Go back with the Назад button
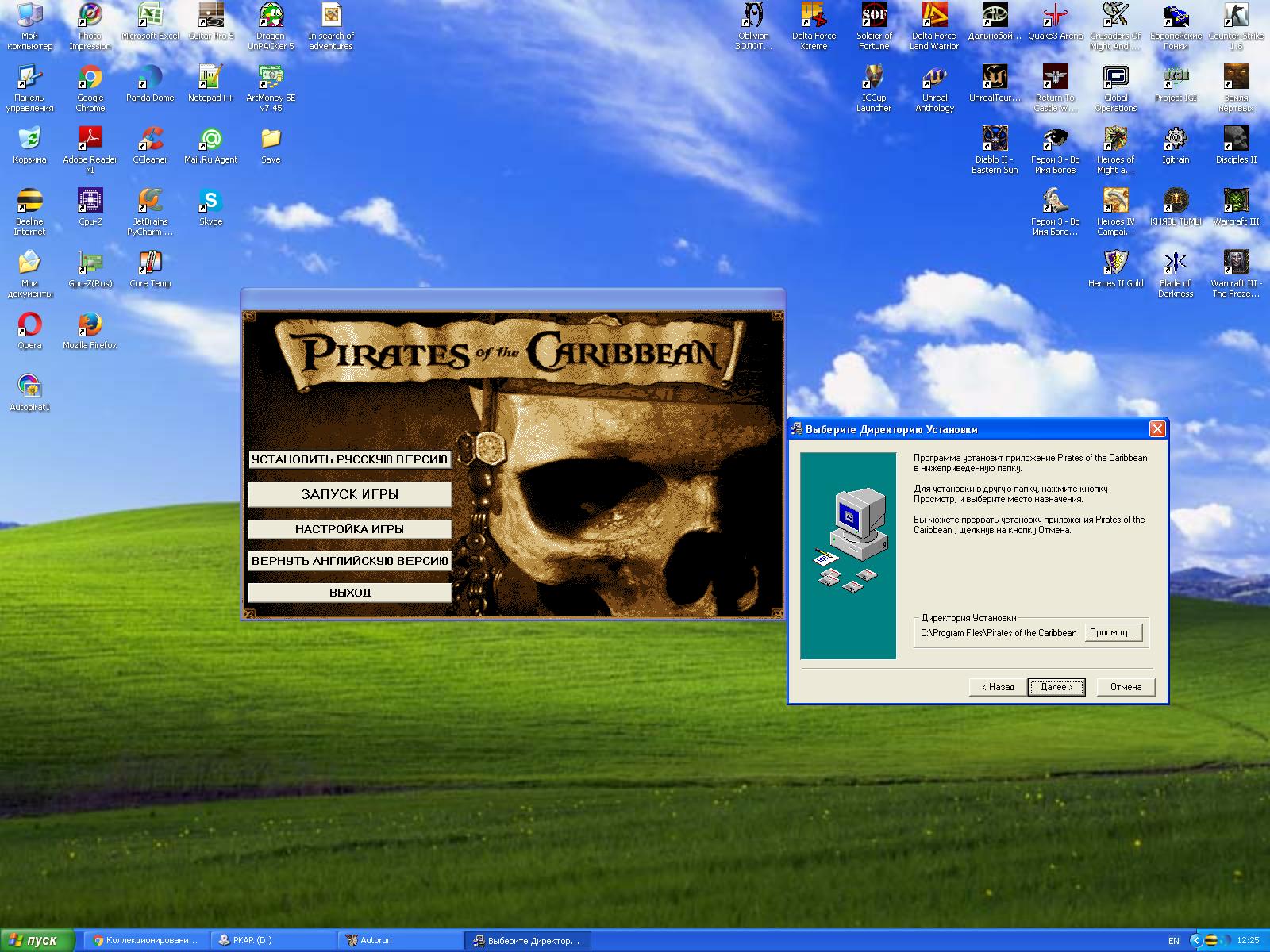Viewport: 1270px width, 952px height. [x=998, y=687]
